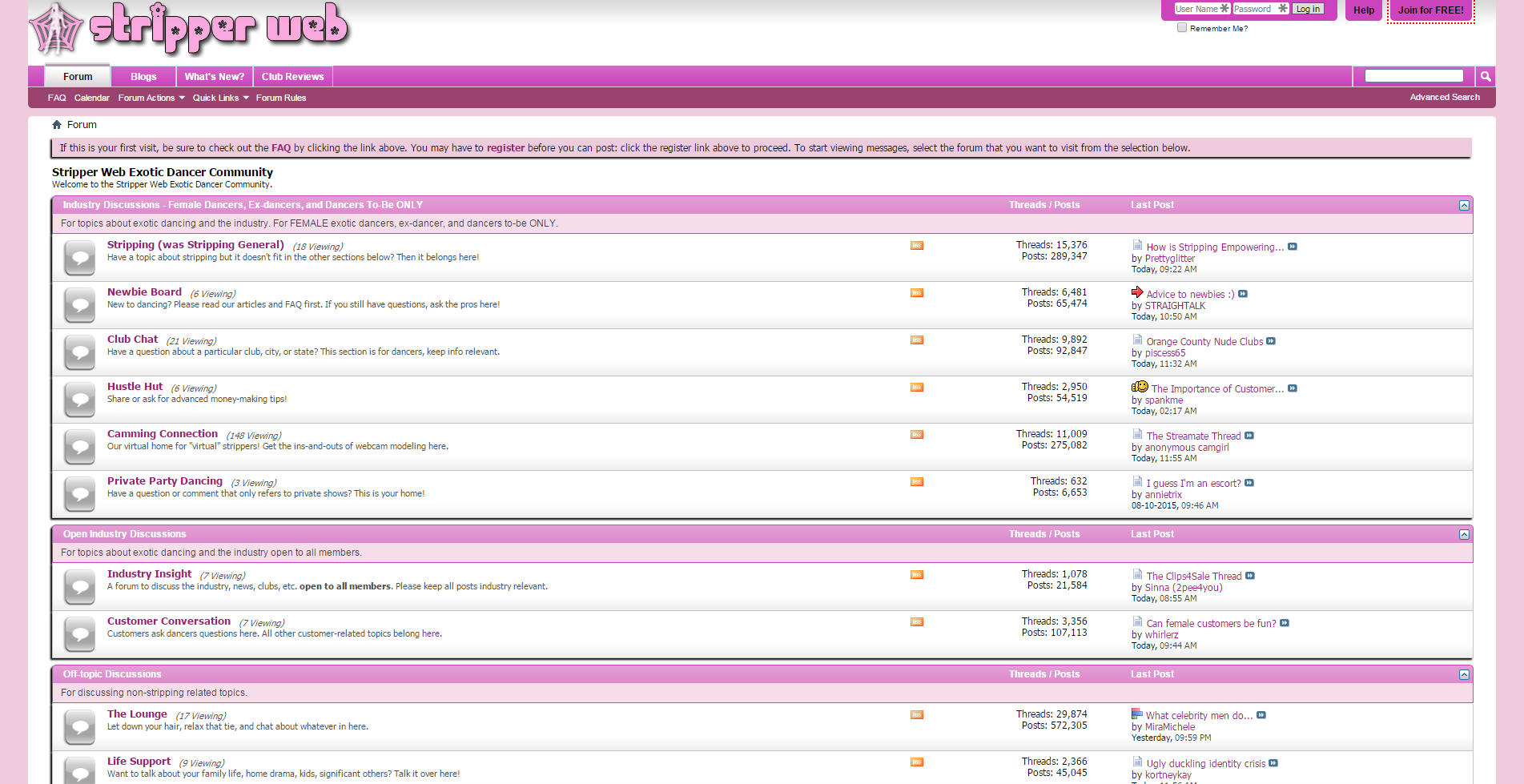Open the Clips4Sale Thread last post link
Screen dimensions: 1524x784
pyautogui.click(x=1193, y=576)
